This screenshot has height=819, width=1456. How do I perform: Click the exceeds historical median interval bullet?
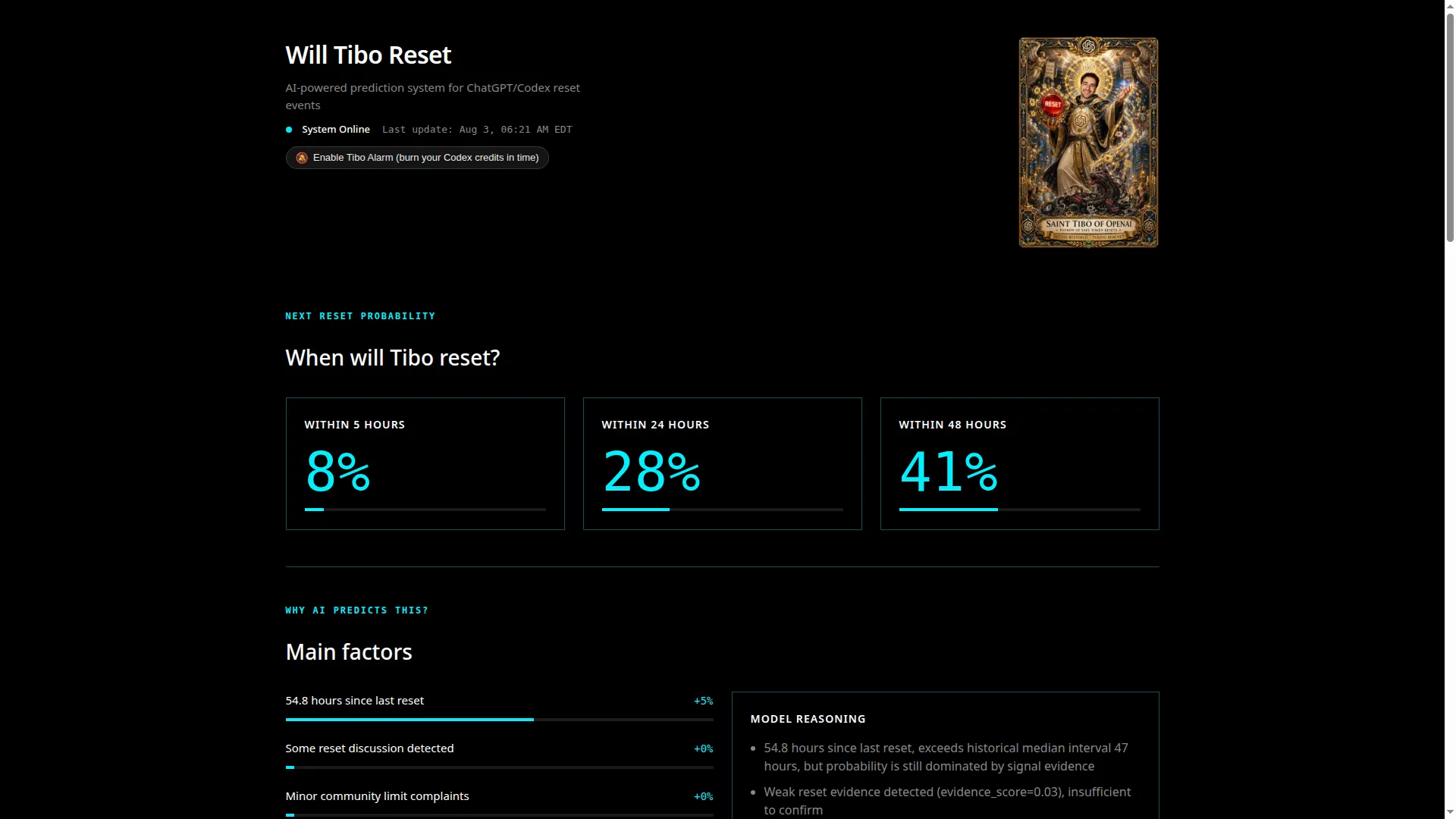click(946, 757)
